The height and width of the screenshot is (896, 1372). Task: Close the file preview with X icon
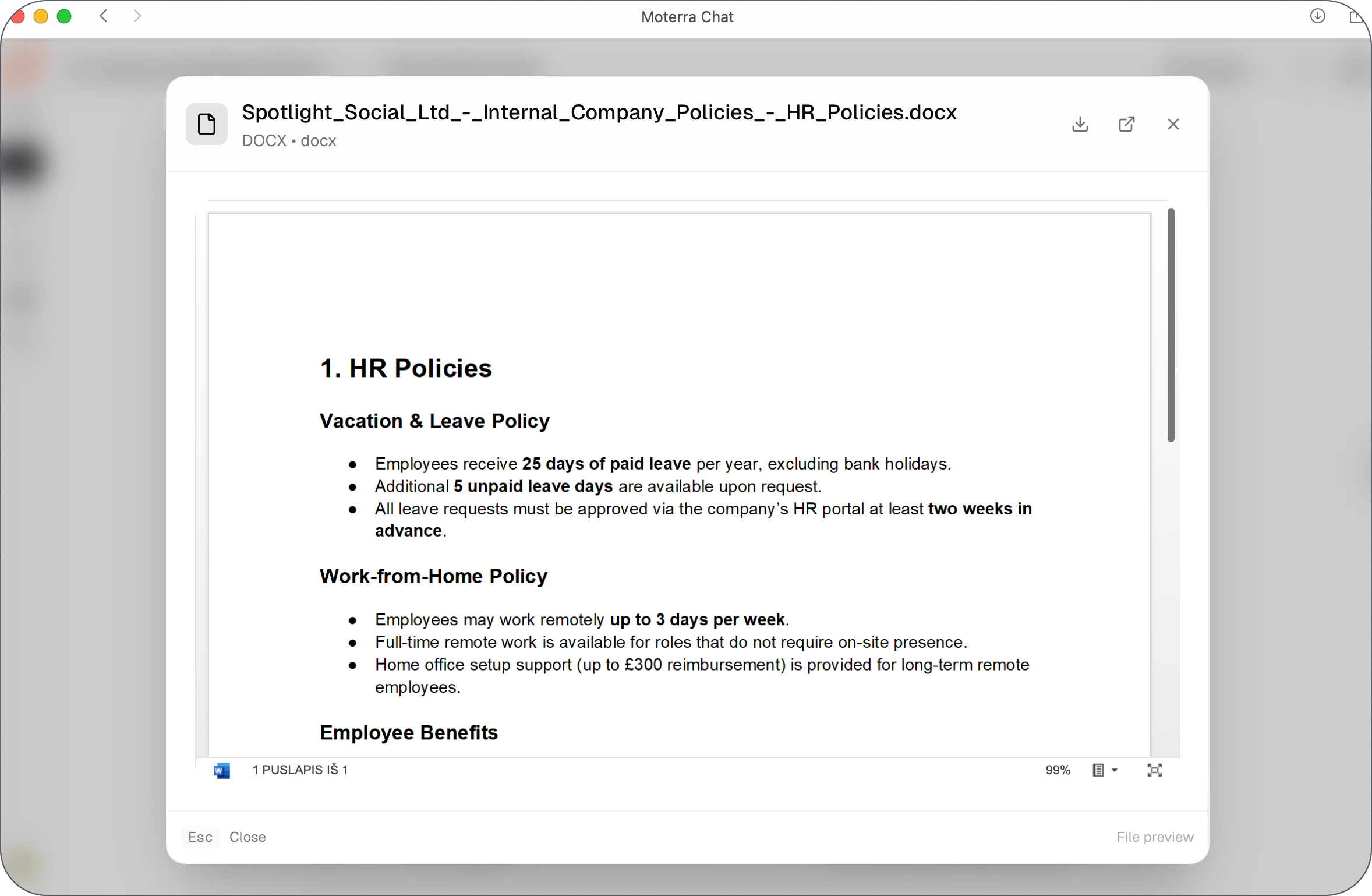tap(1173, 124)
